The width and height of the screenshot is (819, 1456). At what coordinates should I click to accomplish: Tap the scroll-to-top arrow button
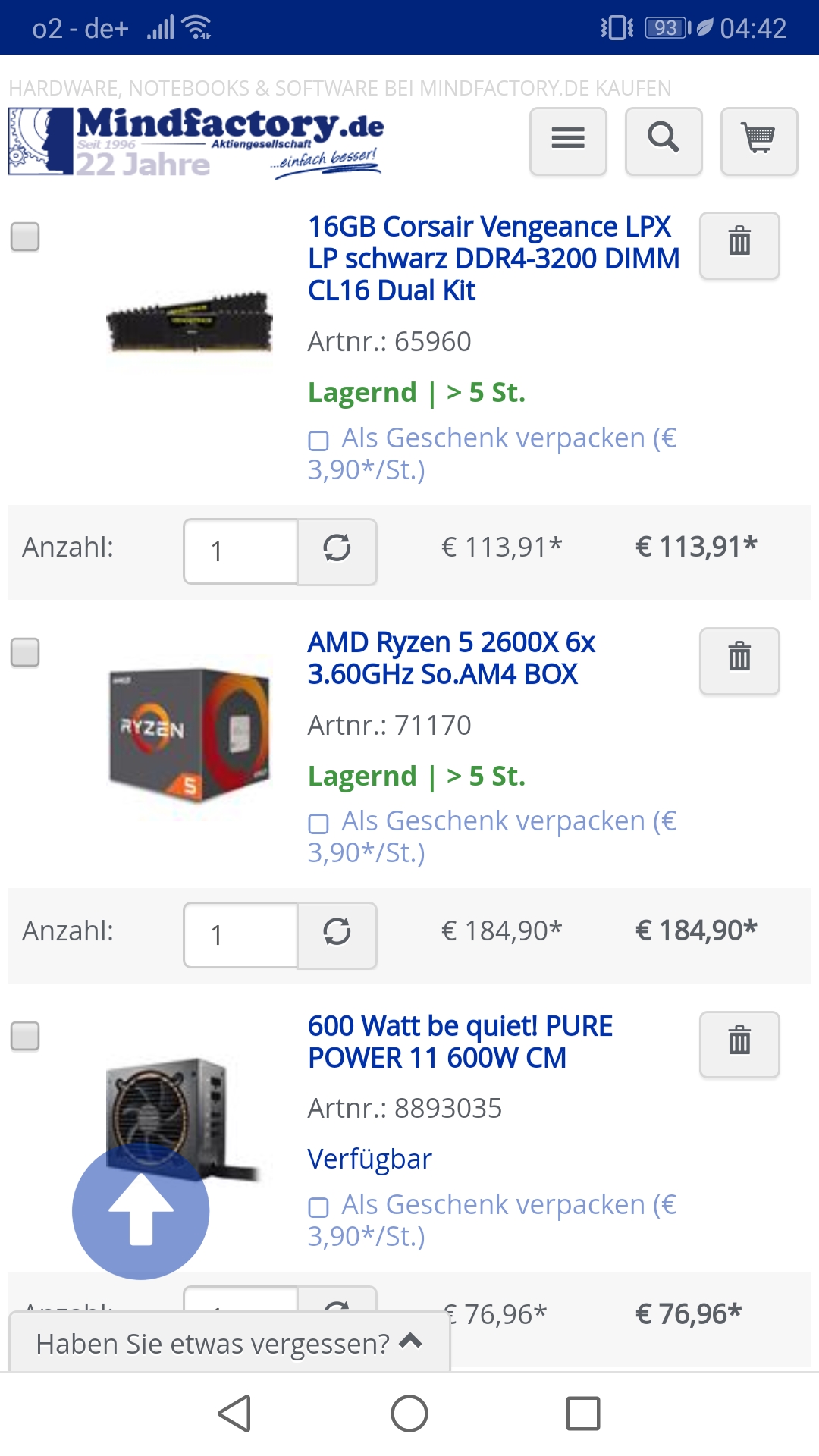point(141,1210)
